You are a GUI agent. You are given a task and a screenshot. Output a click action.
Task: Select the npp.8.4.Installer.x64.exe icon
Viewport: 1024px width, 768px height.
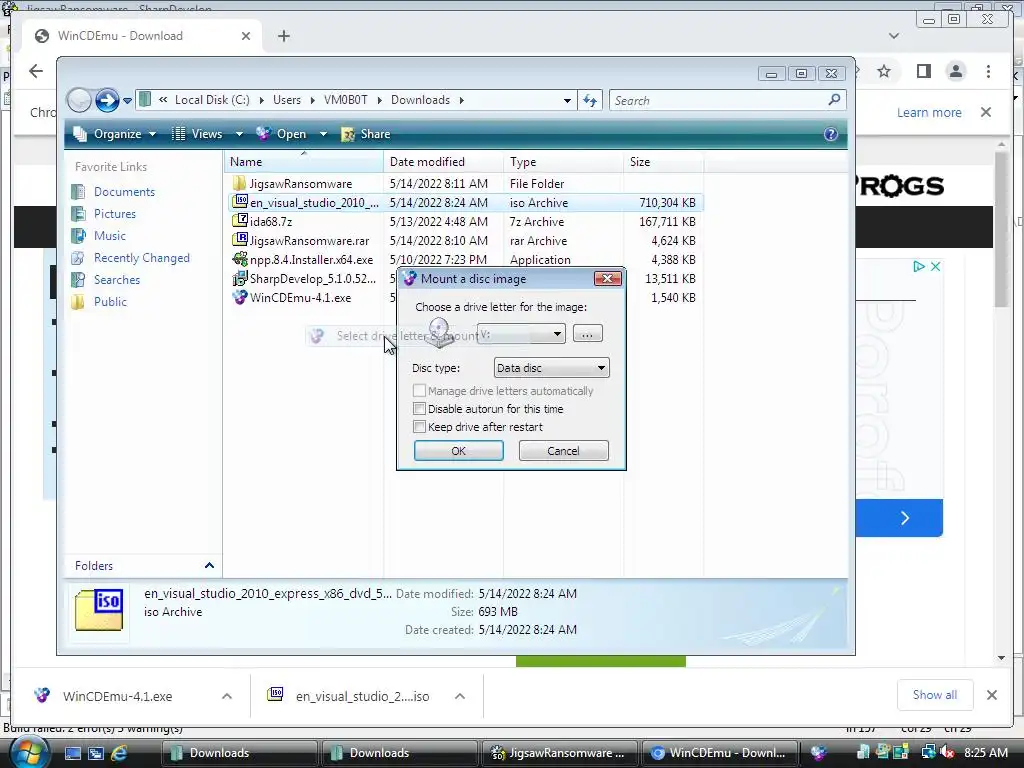click(x=240, y=259)
